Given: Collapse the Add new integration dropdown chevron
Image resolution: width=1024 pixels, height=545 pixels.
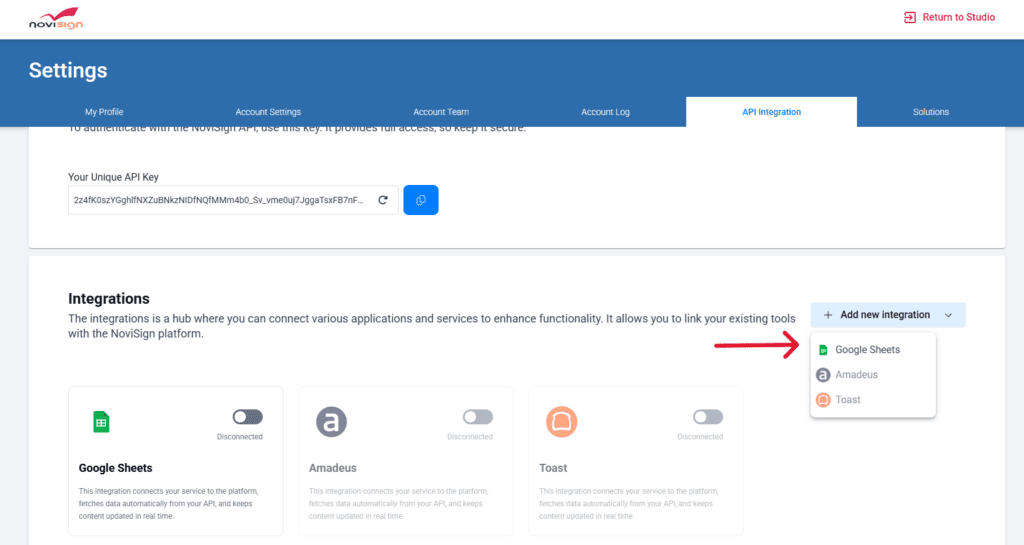Looking at the screenshot, I should 948,315.
